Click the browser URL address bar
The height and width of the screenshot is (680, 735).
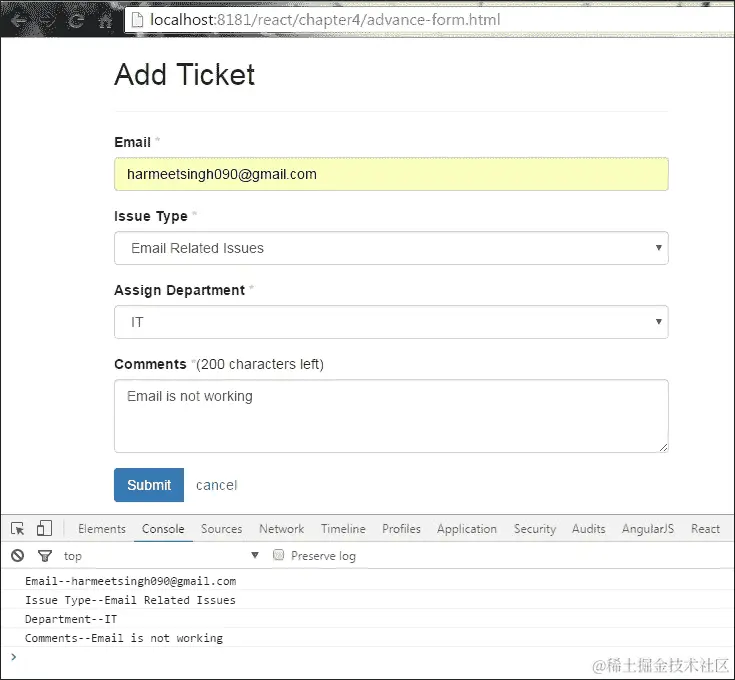pyautogui.click(x=429, y=20)
